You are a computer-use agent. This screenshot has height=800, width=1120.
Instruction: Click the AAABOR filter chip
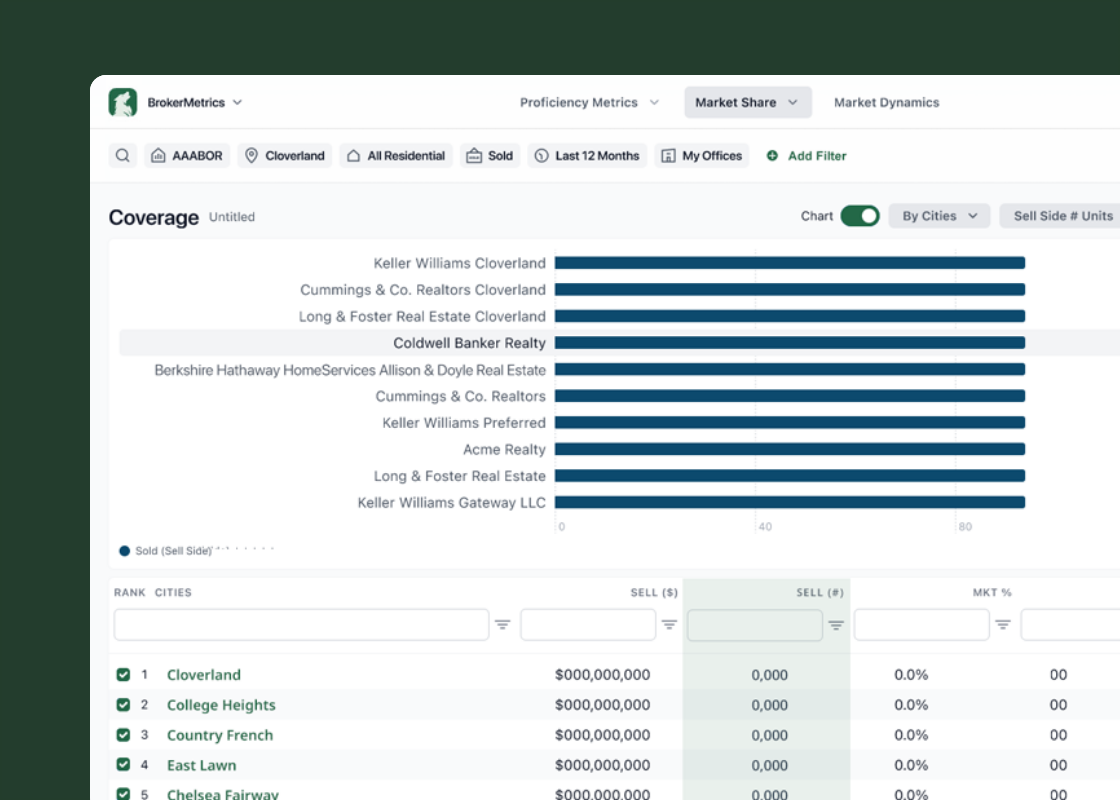click(187, 156)
